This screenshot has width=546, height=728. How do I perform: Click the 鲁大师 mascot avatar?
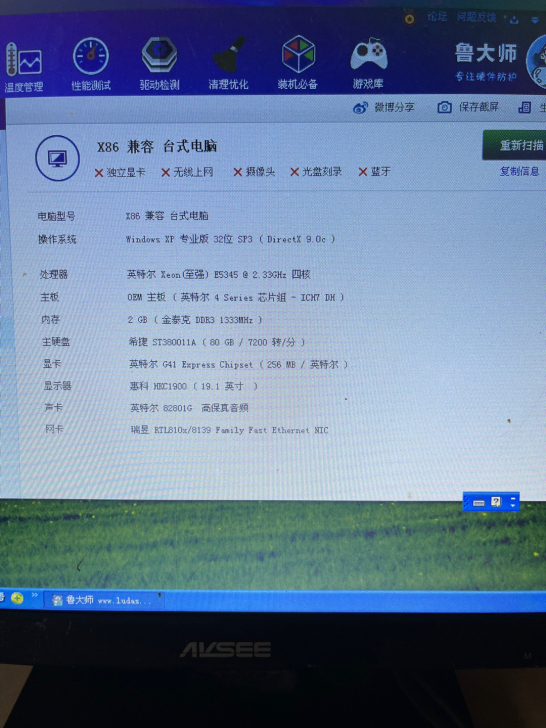click(537, 63)
